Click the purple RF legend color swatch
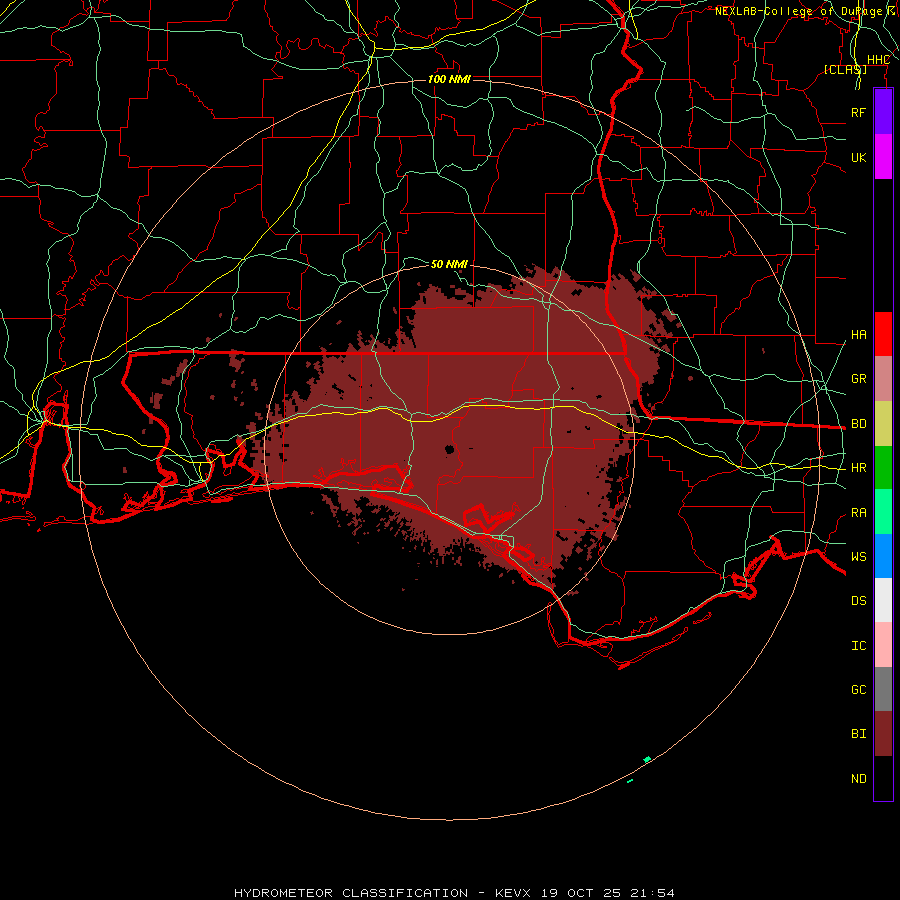 [883, 112]
